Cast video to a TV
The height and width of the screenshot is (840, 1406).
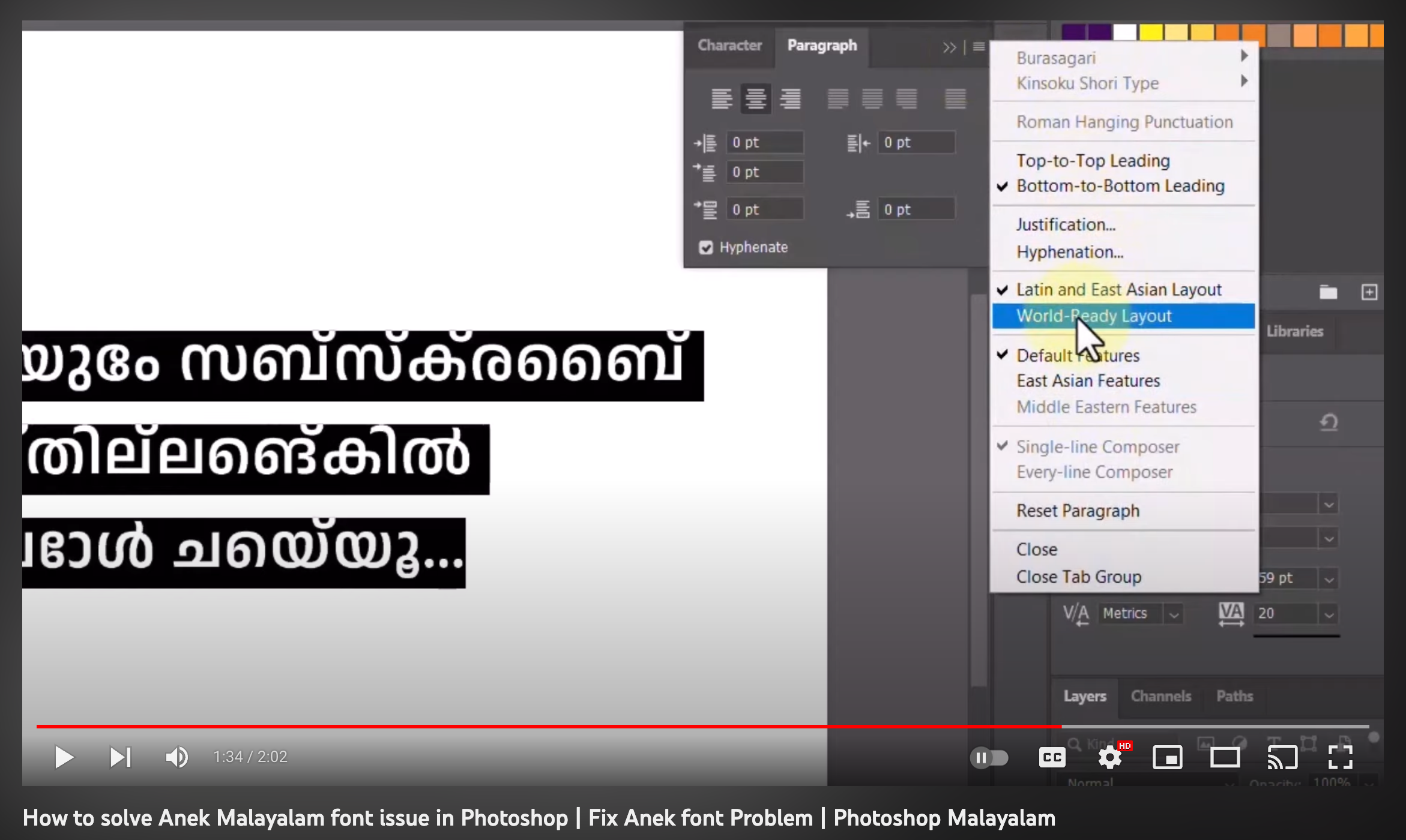pyautogui.click(x=1282, y=758)
